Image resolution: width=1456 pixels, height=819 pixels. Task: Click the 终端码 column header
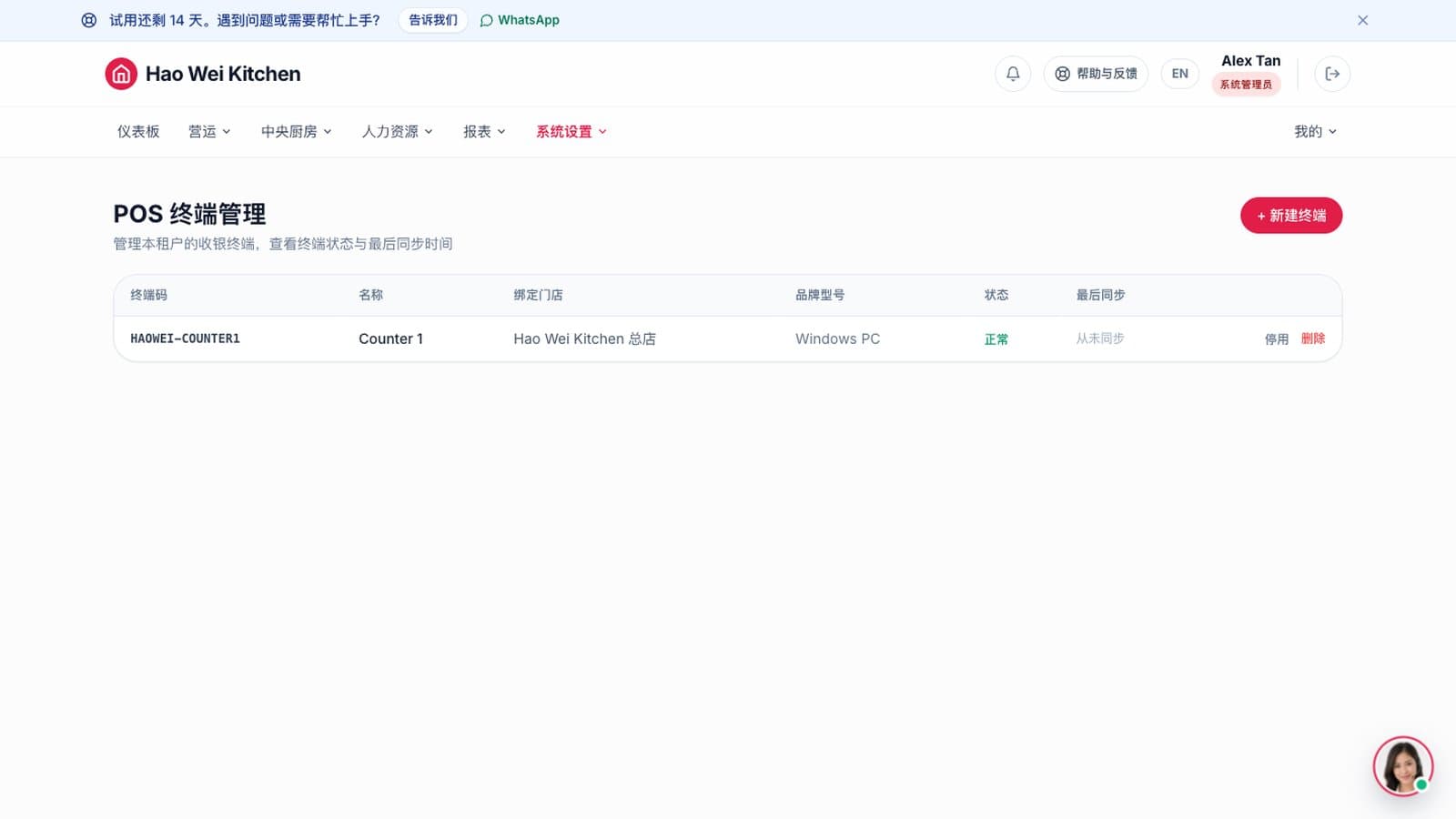click(148, 295)
